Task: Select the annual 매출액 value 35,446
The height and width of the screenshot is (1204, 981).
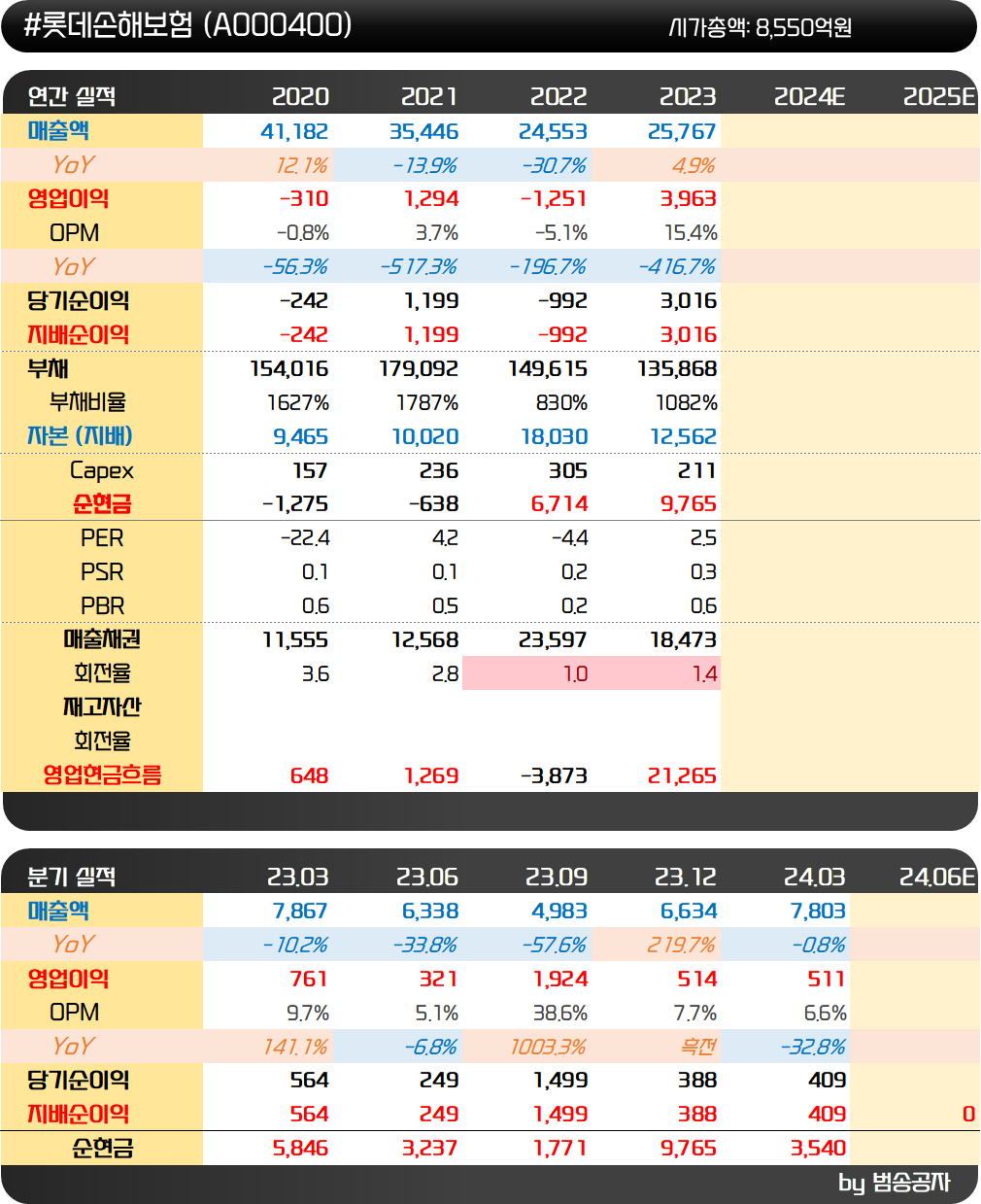Action: click(x=423, y=131)
